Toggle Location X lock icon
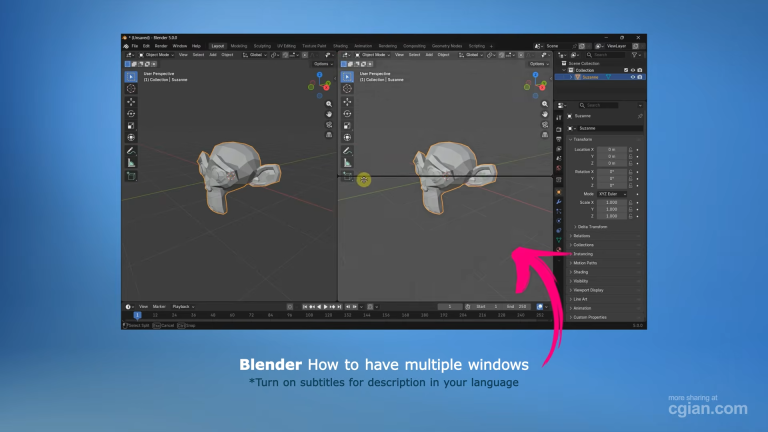Image resolution: width=768 pixels, height=432 pixels. point(630,149)
